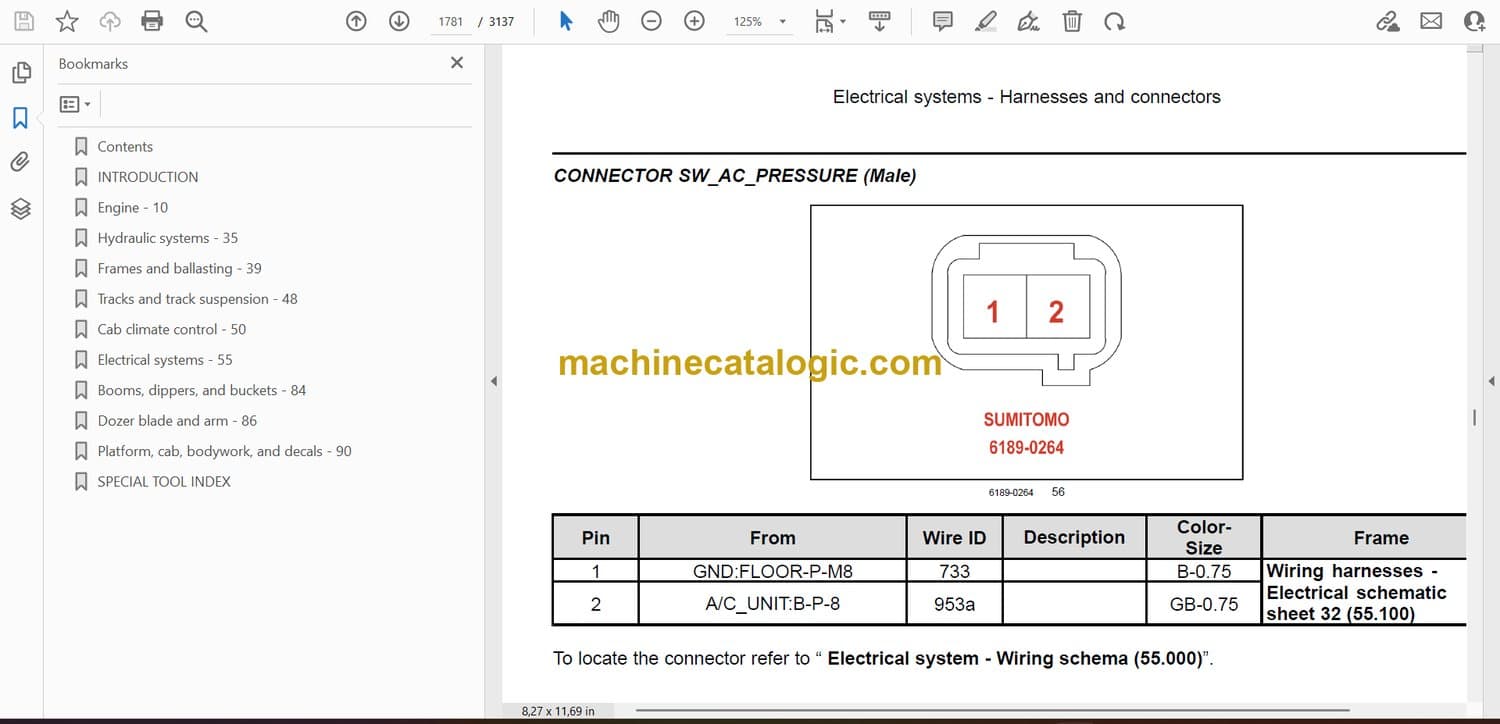
Task: Add a sticky note comment
Action: pos(942,21)
